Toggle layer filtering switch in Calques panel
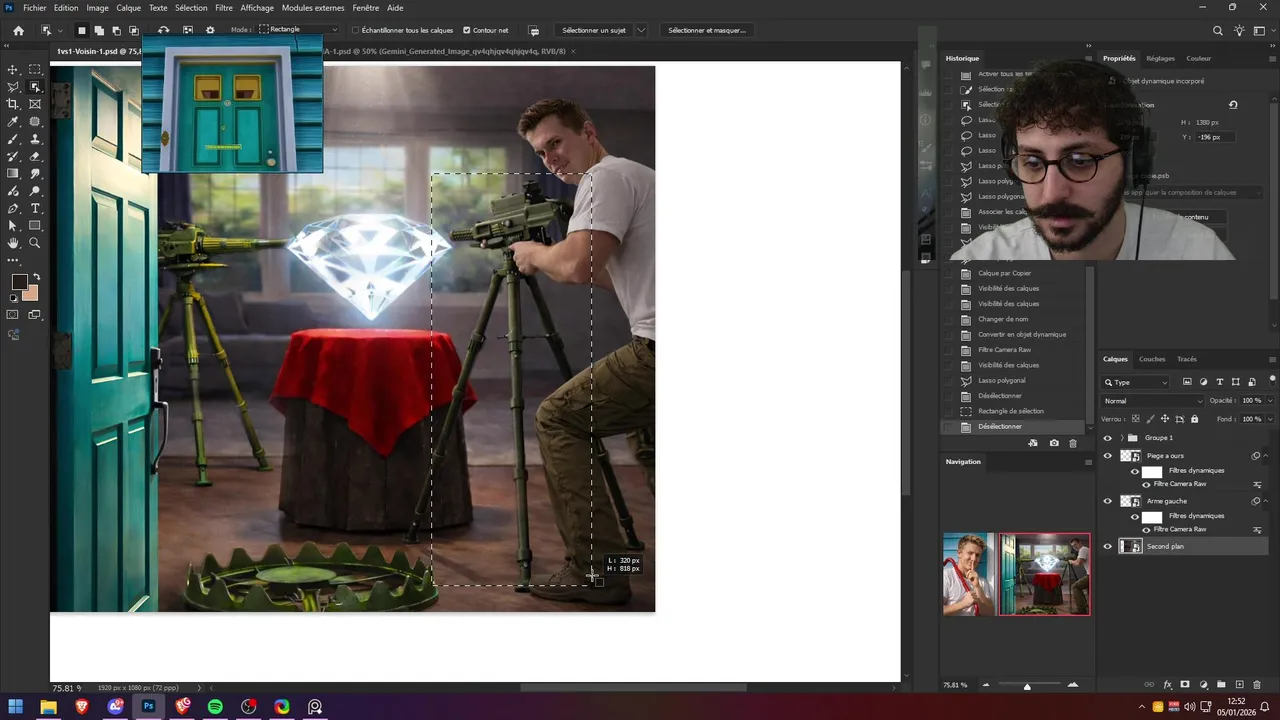Screen dimensions: 1280x720 coord(1271,380)
